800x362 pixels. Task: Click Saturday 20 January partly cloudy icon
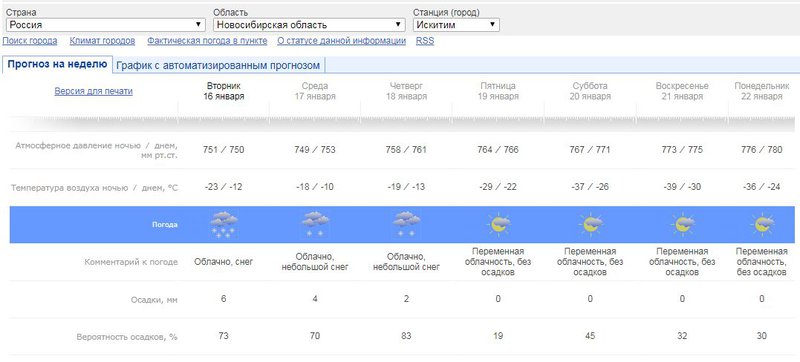(x=590, y=225)
